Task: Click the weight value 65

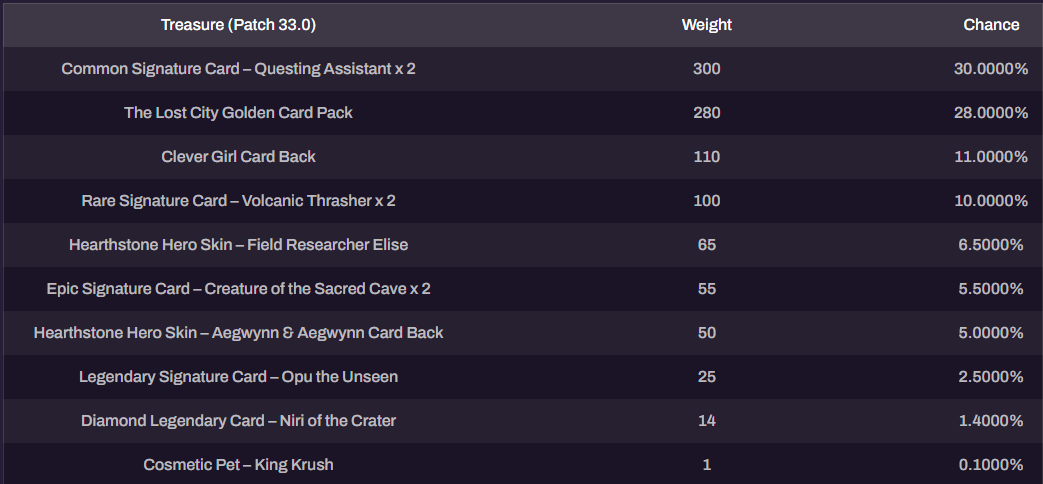Action: (706, 245)
